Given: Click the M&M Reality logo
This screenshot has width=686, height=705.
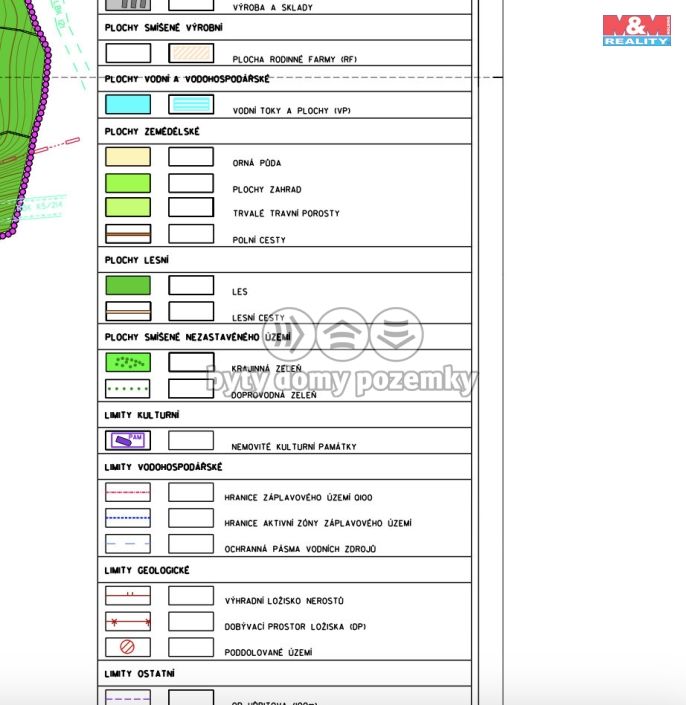Looking at the screenshot, I should click(636, 30).
